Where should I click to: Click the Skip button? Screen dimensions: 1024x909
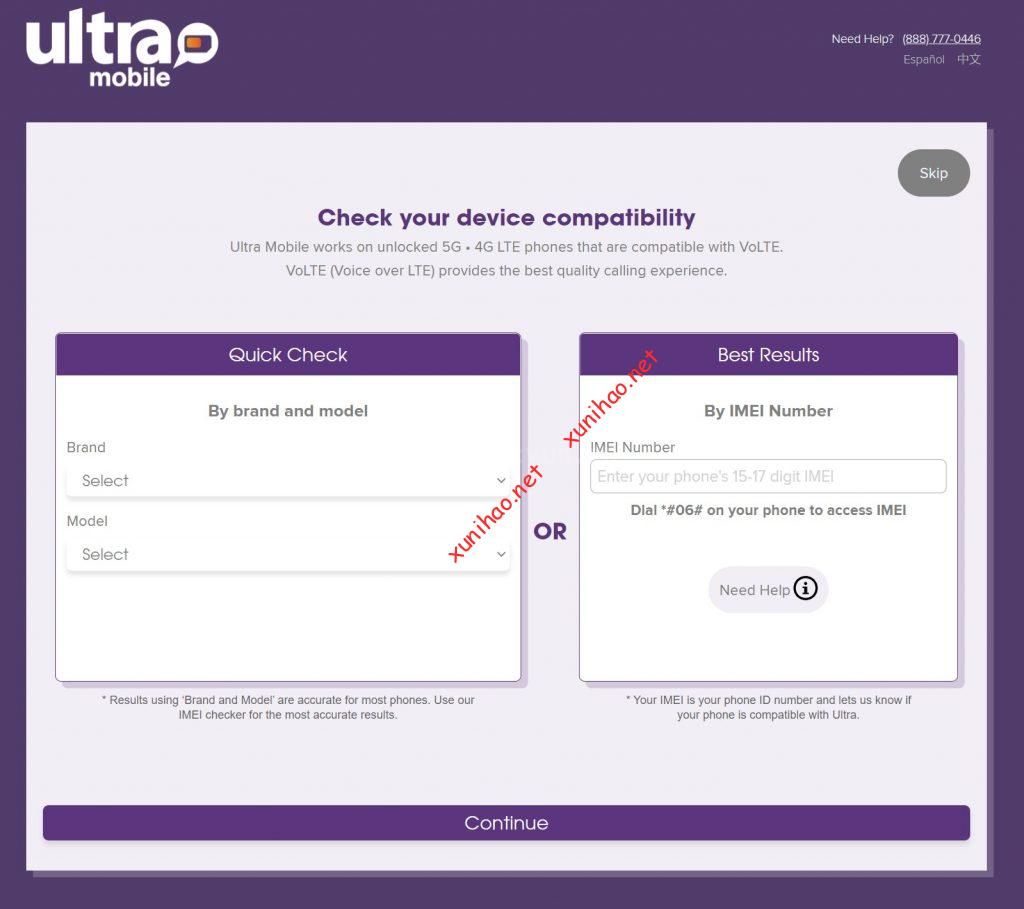(933, 173)
